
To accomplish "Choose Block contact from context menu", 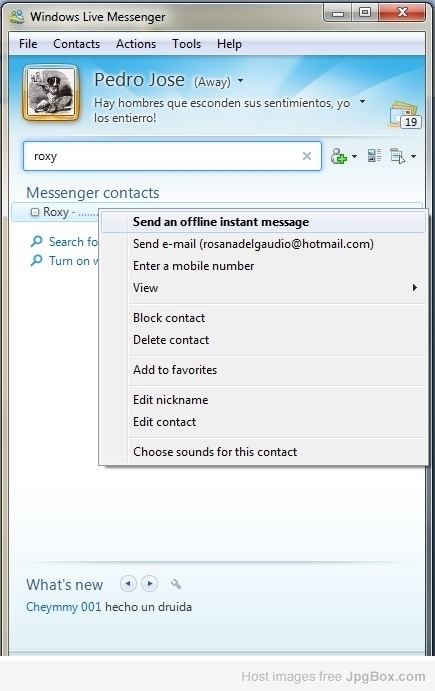I will pyautogui.click(x=169, y=318).
